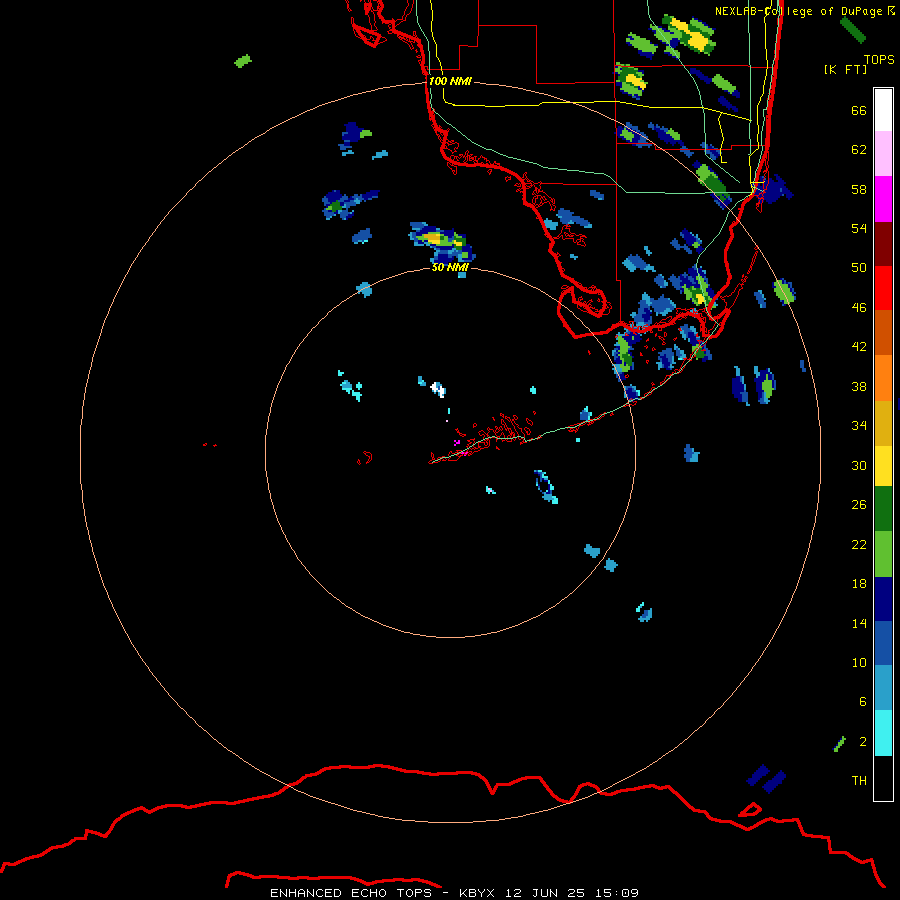
Task: Click the '100 NMI' range ring label
Action: coord(450,81)
